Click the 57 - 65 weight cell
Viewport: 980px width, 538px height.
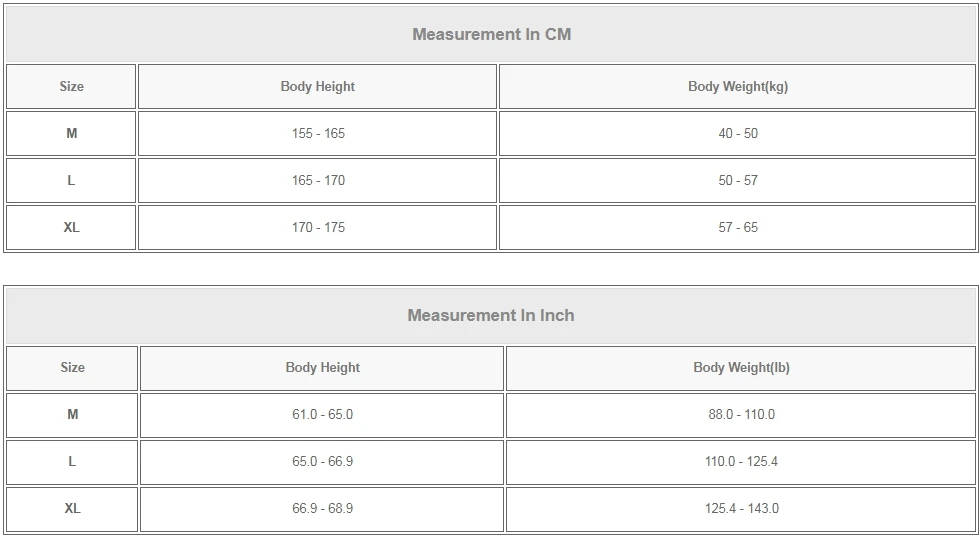(x=738, y=227)
